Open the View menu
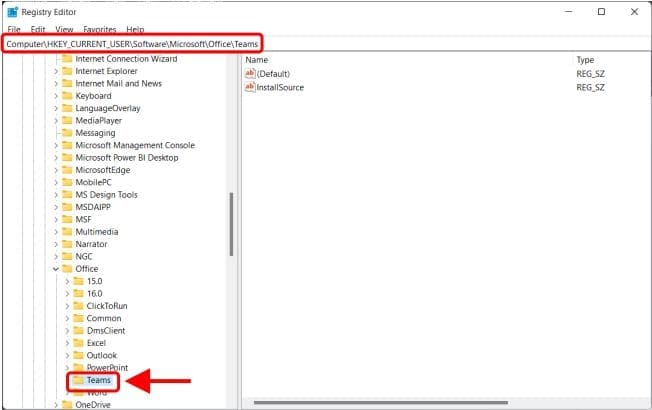Image resolution: width=652 pixels, height=410 pixels. (66, 30)
